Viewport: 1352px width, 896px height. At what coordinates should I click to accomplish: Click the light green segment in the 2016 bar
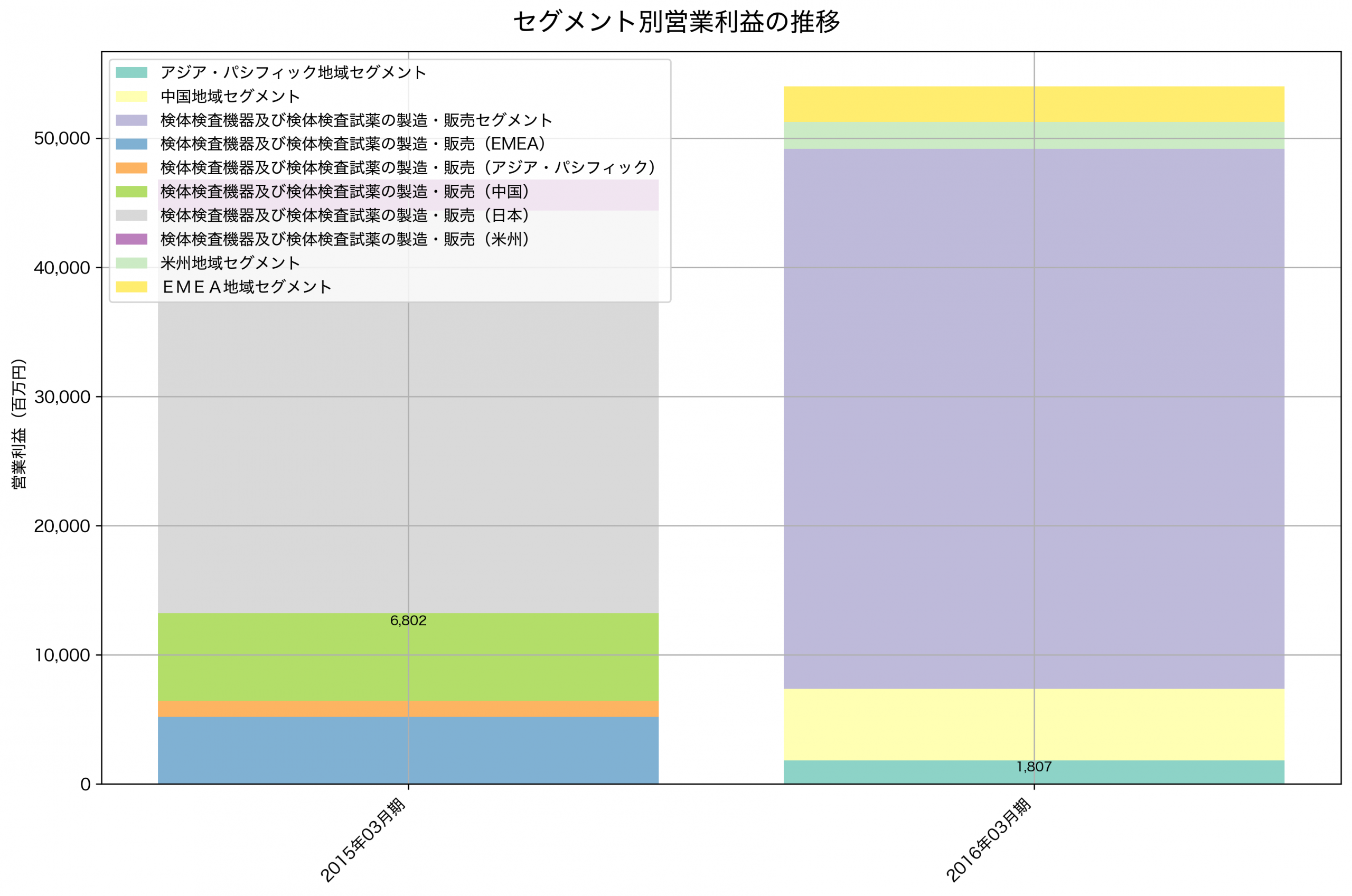coord(1034,135)
